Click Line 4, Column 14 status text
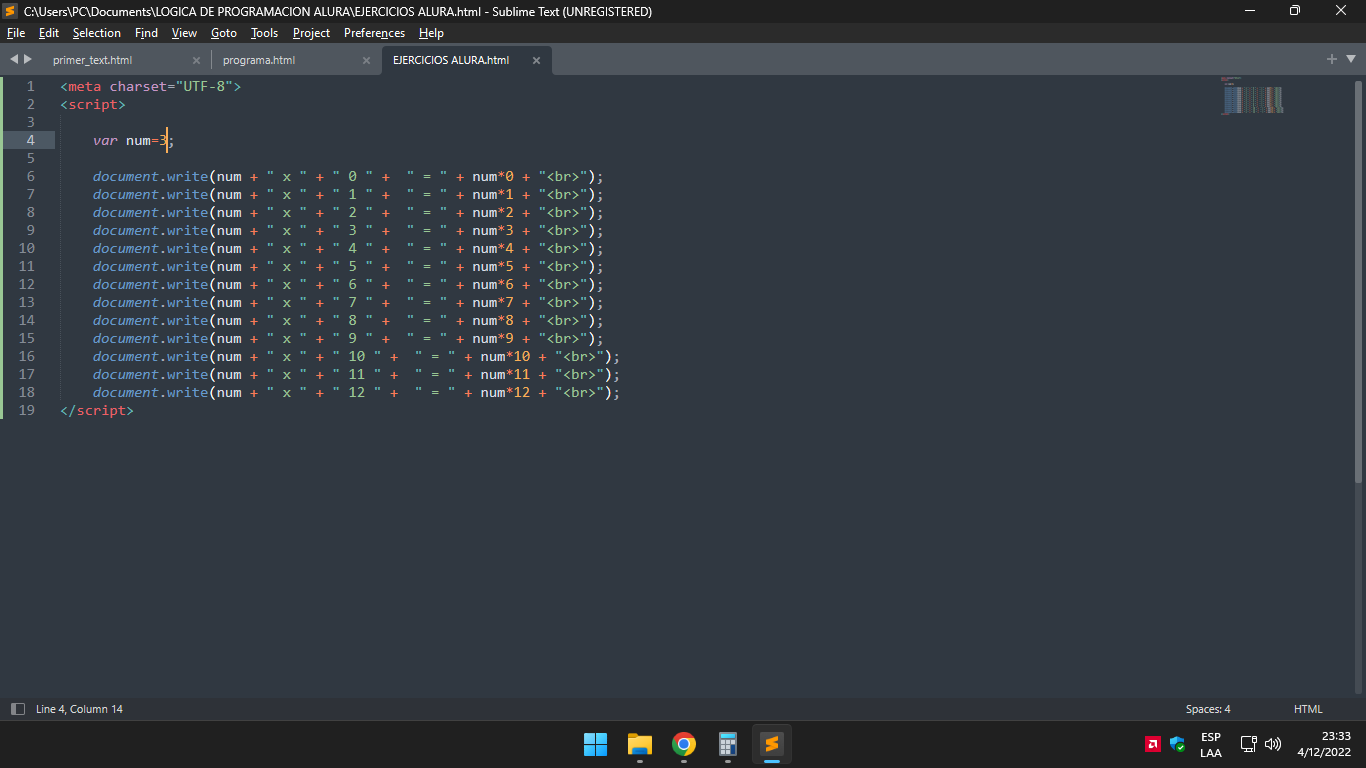 (79, 709)
